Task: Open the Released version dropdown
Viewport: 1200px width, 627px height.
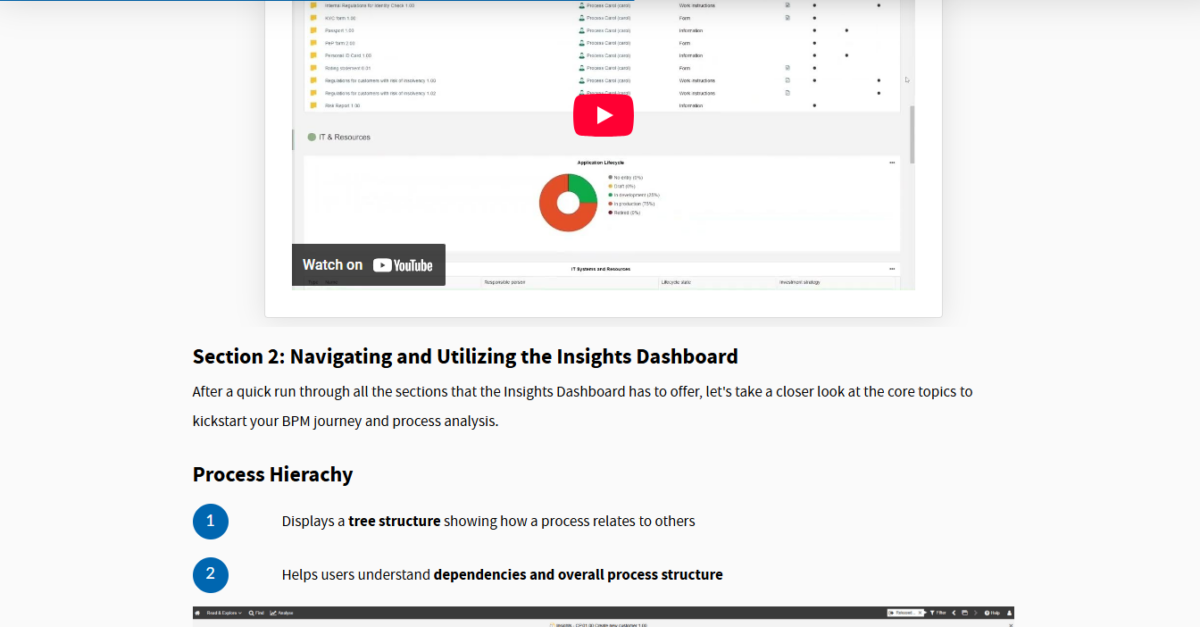Action: pyautogui.click(x=905, y=613)
